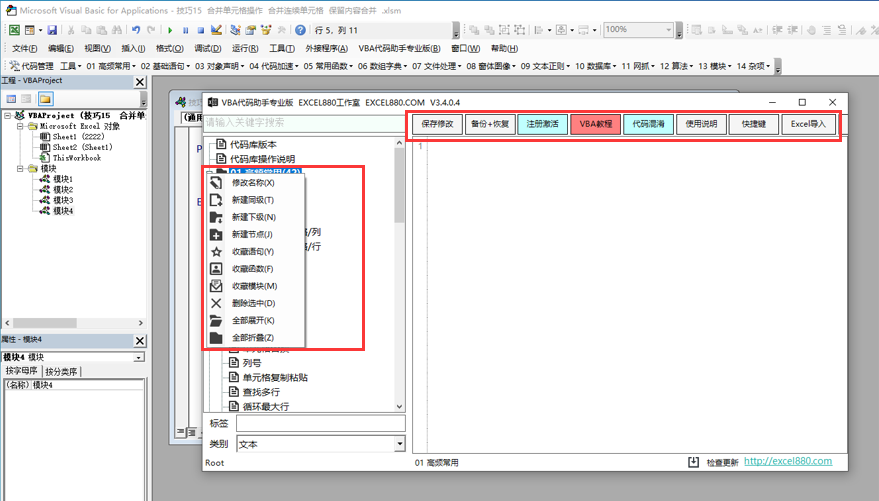This screenshot has height=501, width=879.
Task: Click the red VBA教程 button
Action: click(595, 124)
